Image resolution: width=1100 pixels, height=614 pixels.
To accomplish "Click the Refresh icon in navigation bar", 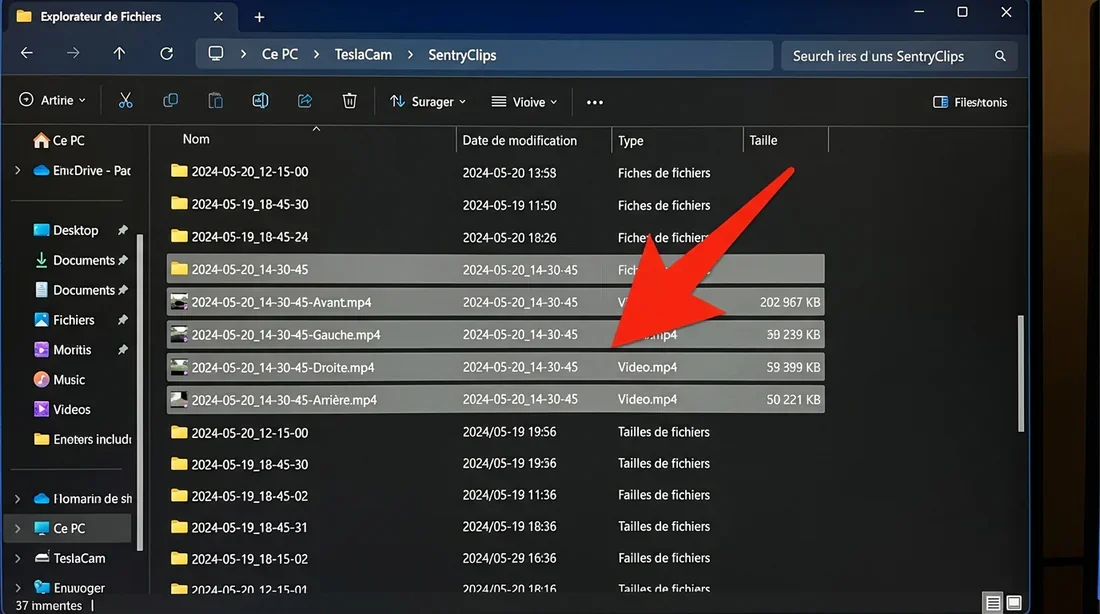I will click(x=167, y=53).
